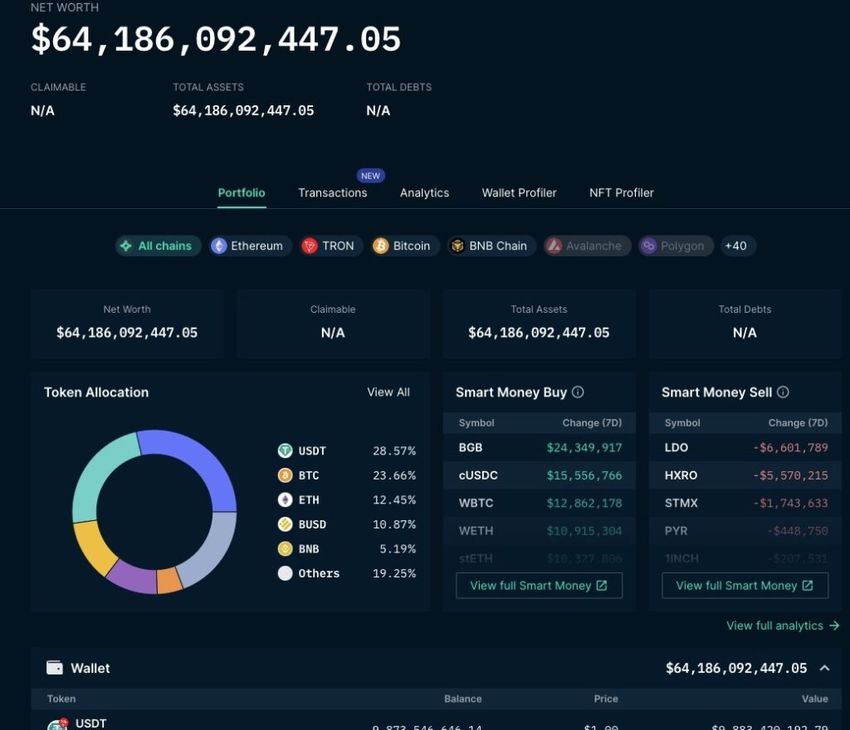Collapse the Wallet section with chevron
The height and width of the screenshot is (730, 850).
click(825, 668)
